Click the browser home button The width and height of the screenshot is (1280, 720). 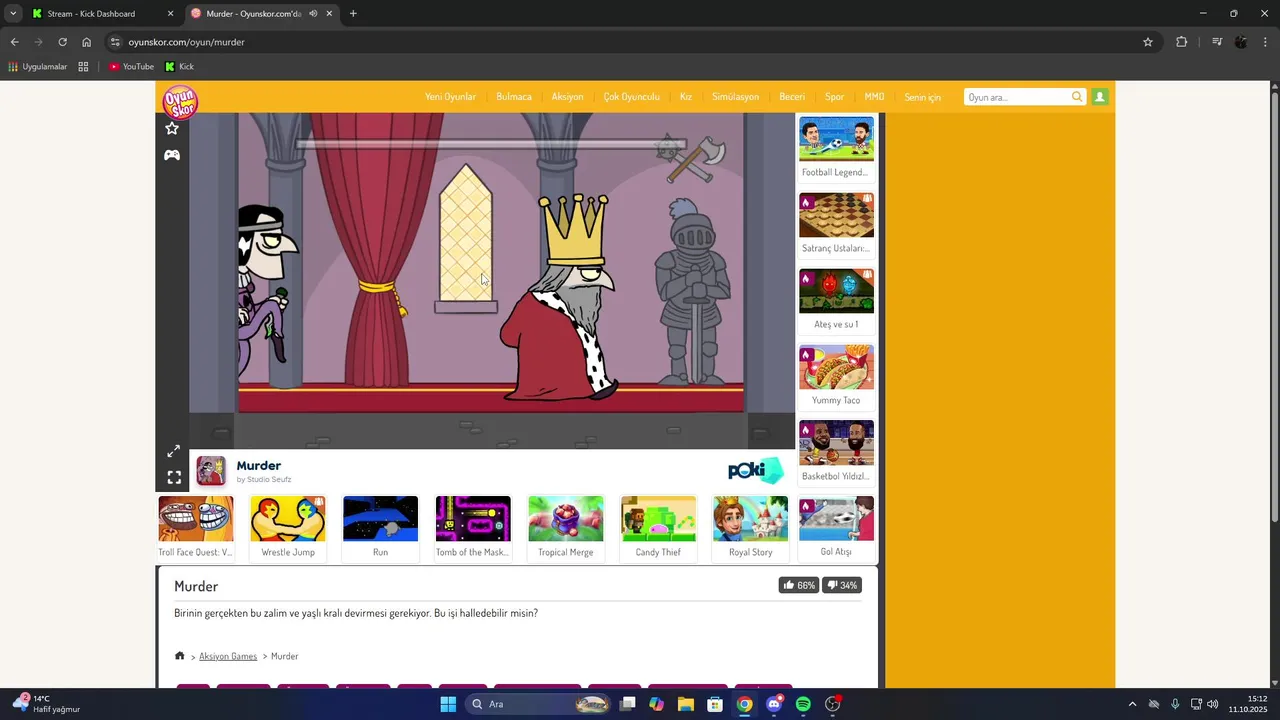pyautogui.click(x=87, y=42)
